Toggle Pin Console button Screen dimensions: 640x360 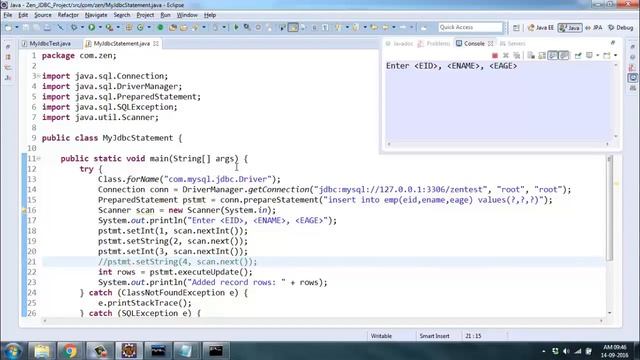[x=578, y=56]
